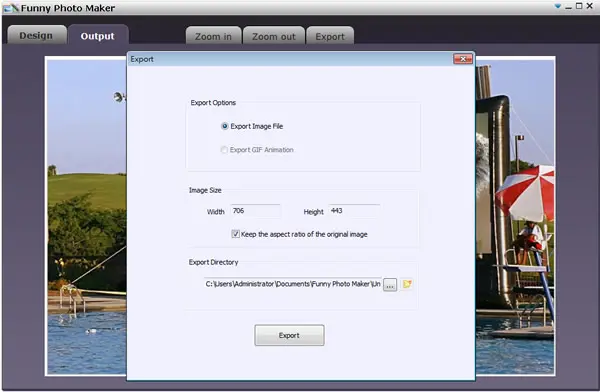Screen dimensions: 600x392
Task: Click the Zoom in toolbar button
Action: pos(214,36)
